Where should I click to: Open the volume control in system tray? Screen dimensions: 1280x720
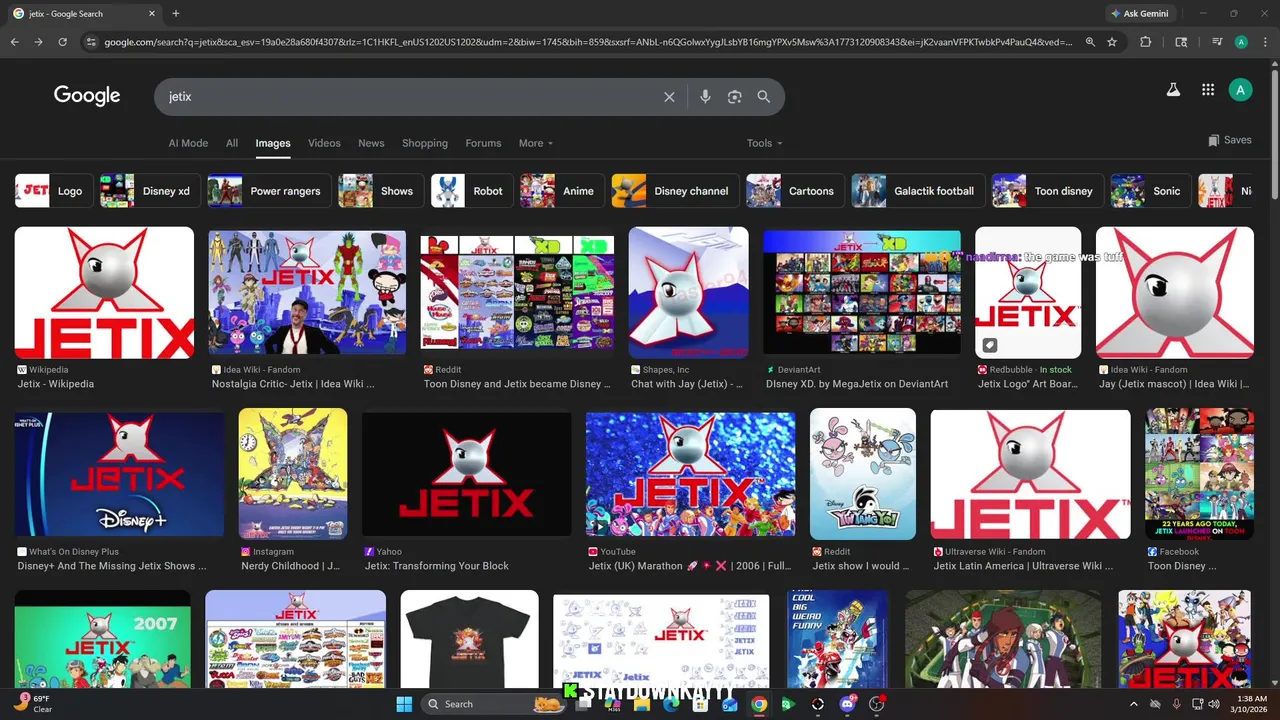(x=1213, y=704)
